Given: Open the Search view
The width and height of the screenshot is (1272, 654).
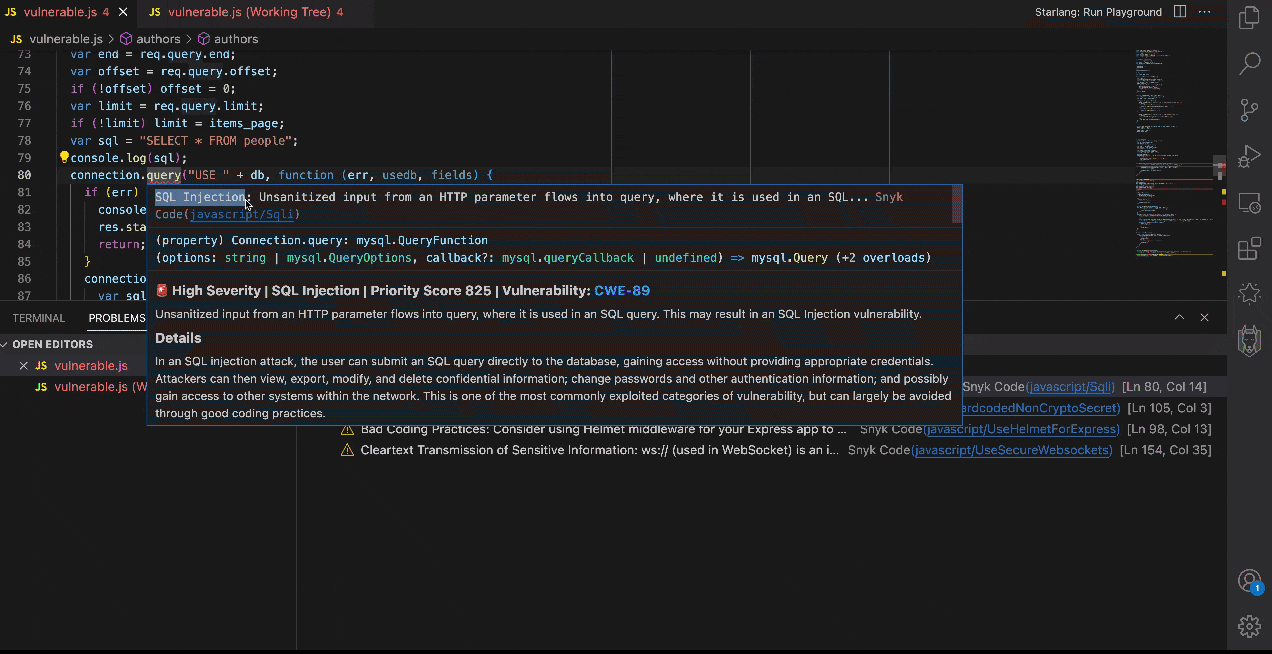Looking at the screenshot, I should coord(1249,63).
